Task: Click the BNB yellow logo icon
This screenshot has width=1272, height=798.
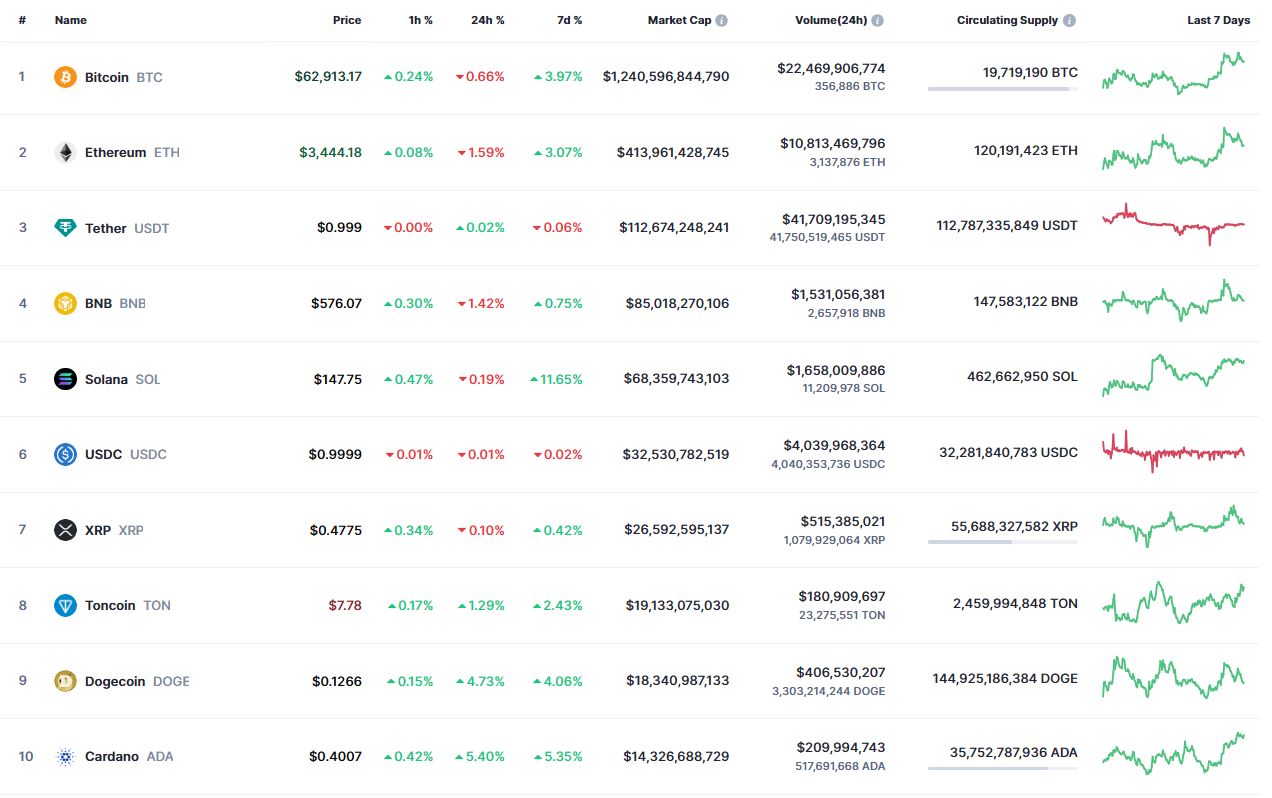Action: (x=65, y=303)
